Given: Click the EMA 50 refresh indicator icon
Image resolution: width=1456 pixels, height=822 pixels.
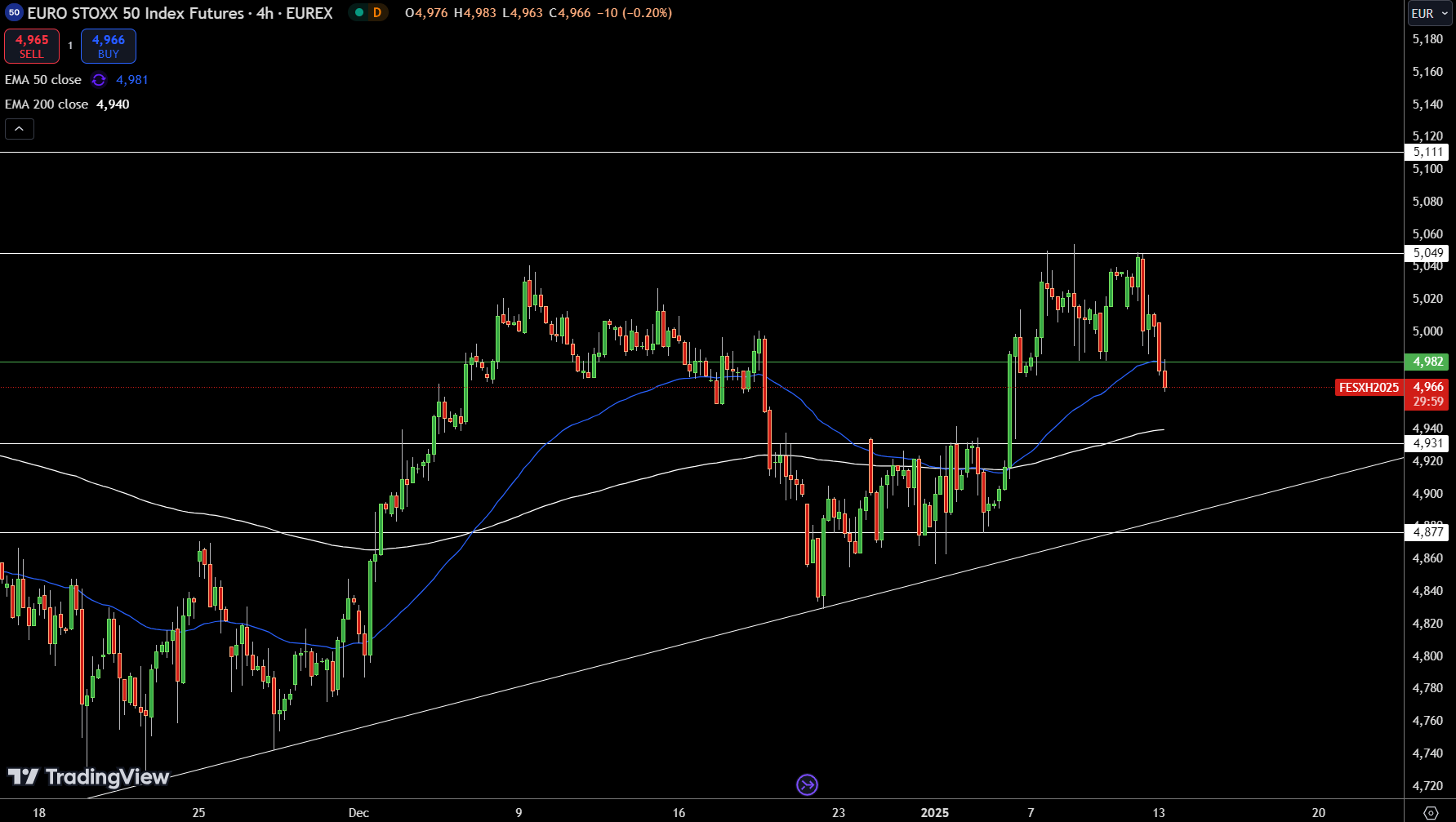Looking at the screenshot, I should click(x=99, y=80).
